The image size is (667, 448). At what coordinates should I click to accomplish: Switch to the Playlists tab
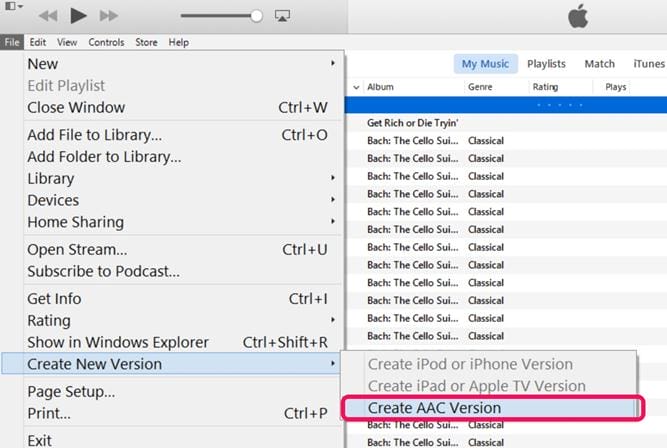click(x=547, y=64)
